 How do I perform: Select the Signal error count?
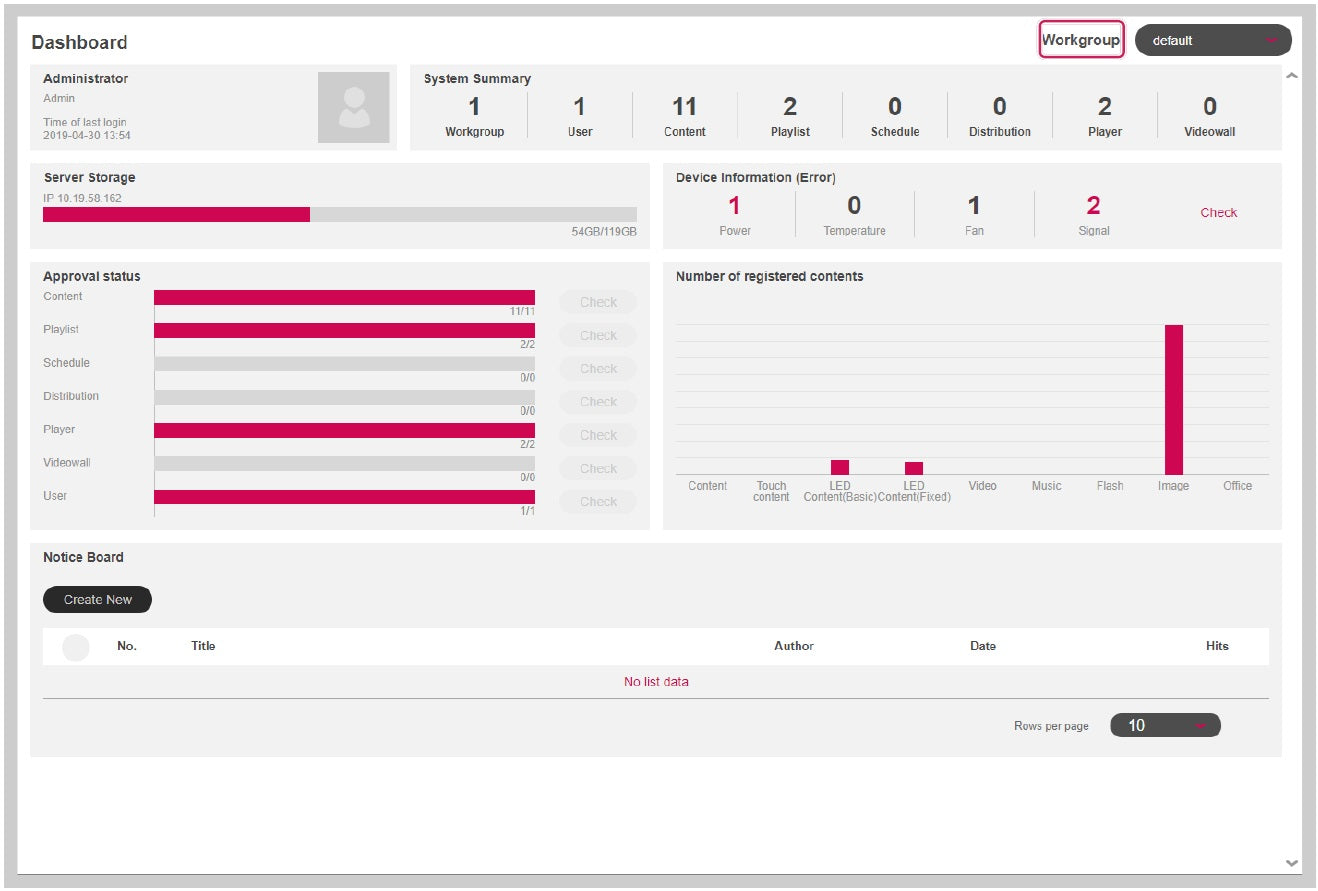[1093, 206]
